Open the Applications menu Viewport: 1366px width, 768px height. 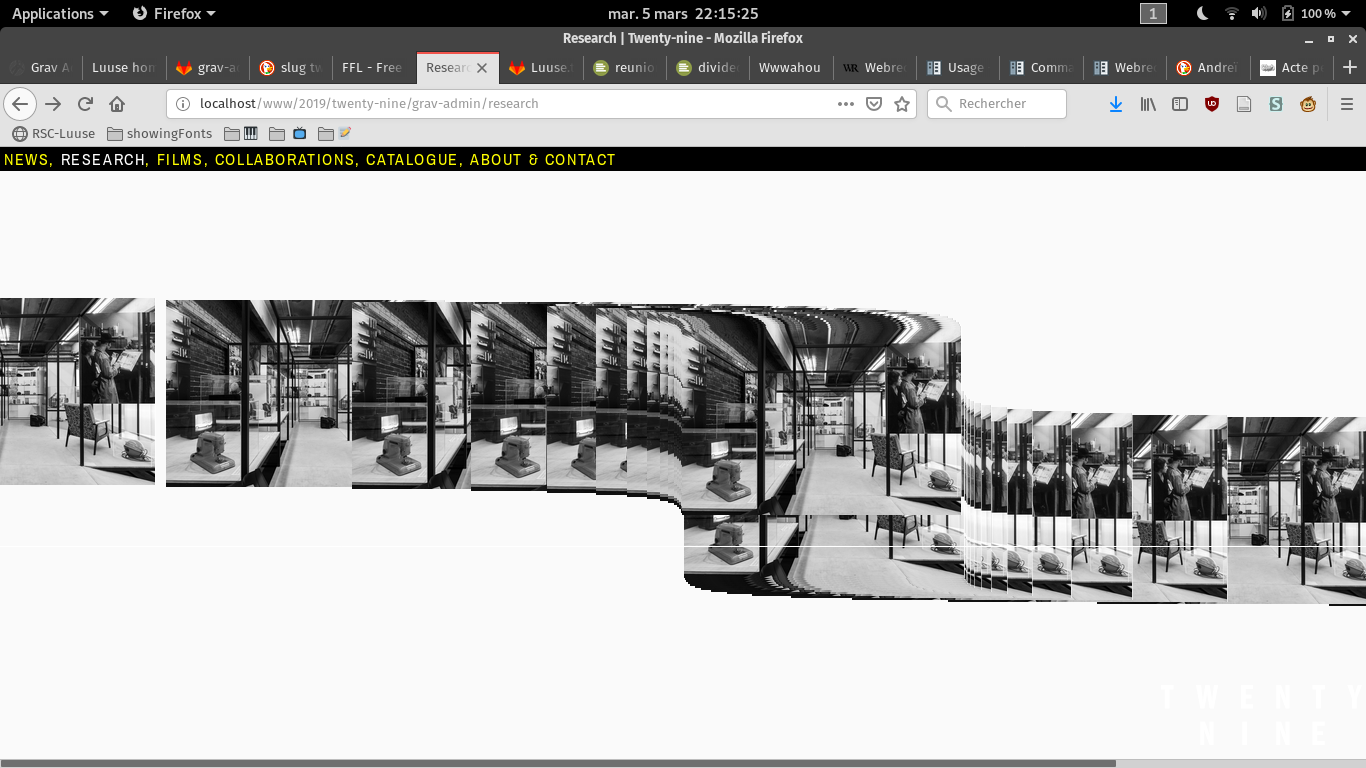tap(59, 13)
